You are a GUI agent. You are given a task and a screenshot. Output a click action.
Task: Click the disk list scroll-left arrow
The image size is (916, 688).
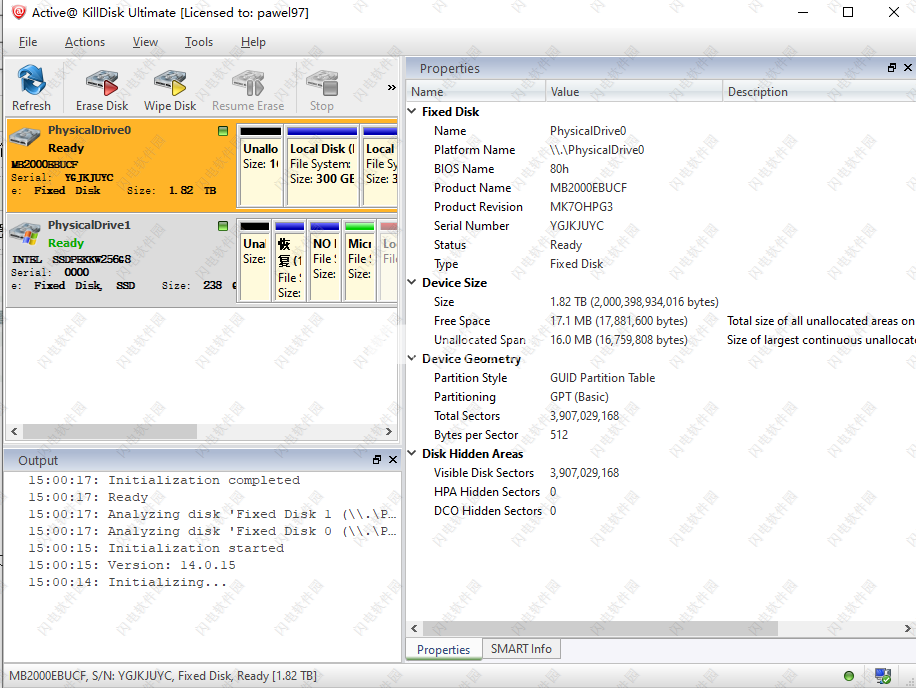click(x=14, y=432)
